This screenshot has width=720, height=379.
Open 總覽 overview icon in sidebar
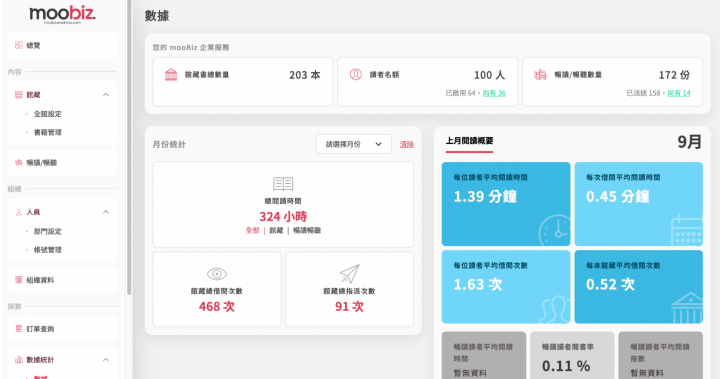[19, 45]
